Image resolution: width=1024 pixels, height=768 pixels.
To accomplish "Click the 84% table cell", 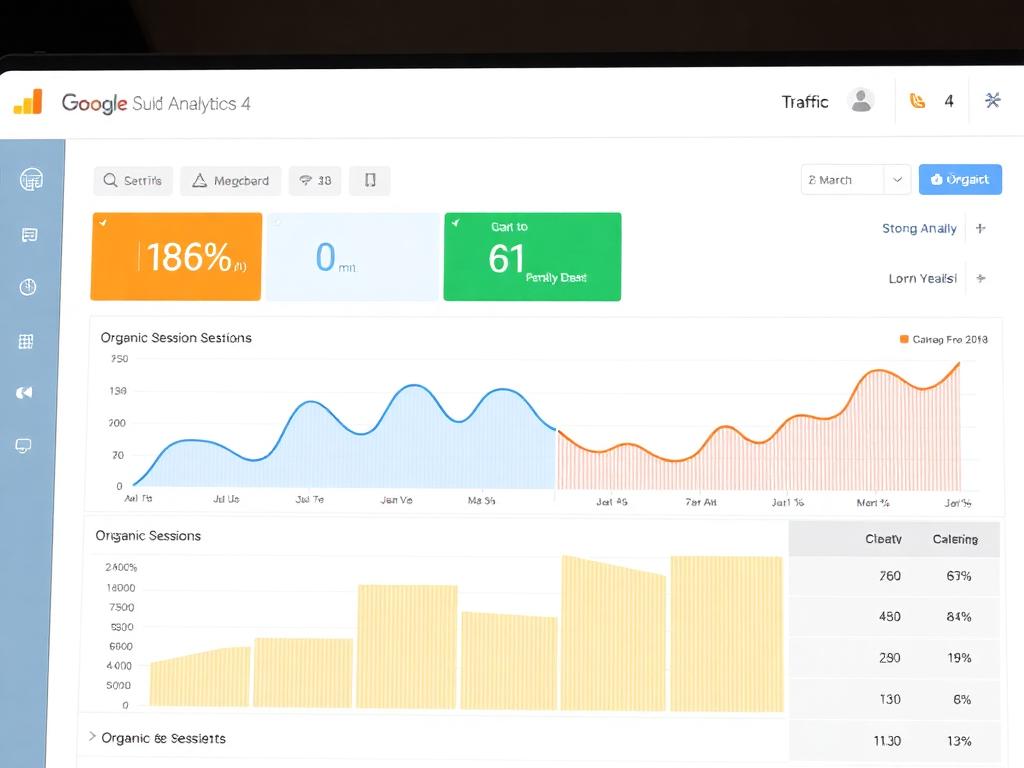I will pyautogui.click(x=959, y=616).
